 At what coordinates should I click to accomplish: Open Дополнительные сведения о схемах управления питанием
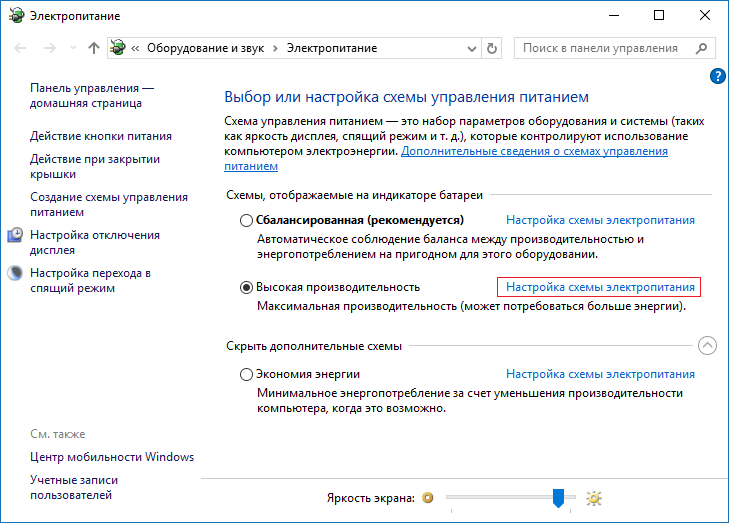(534, 151)
